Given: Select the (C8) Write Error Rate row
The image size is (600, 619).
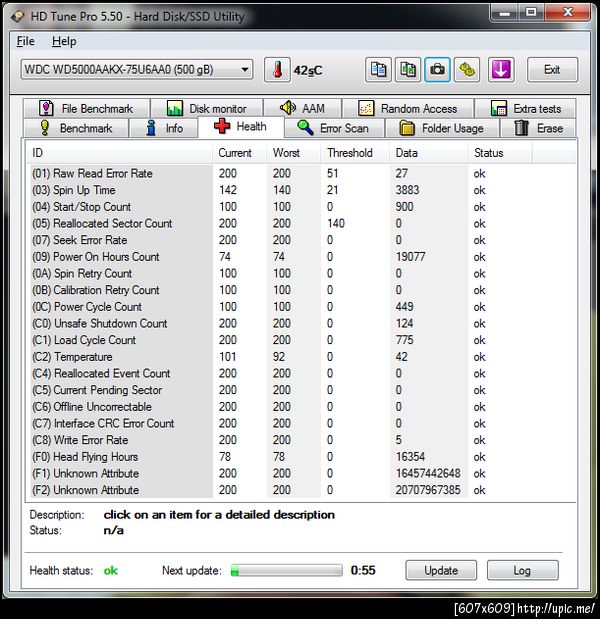Looking at the screenshot, I should (301, 440).
